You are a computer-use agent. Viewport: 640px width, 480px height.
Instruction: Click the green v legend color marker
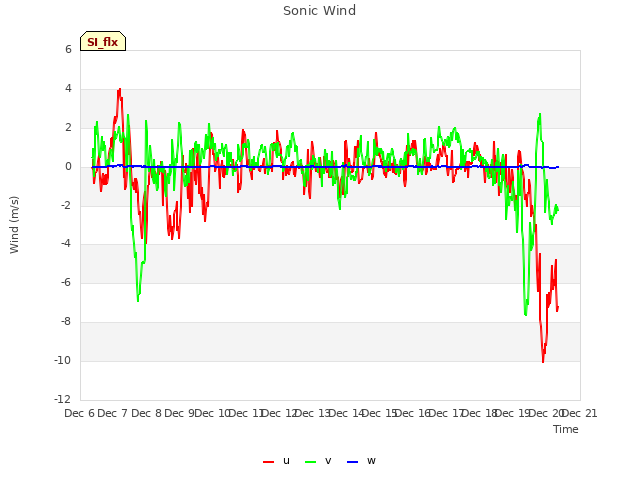pyautogui.click(x=310, y=462)
